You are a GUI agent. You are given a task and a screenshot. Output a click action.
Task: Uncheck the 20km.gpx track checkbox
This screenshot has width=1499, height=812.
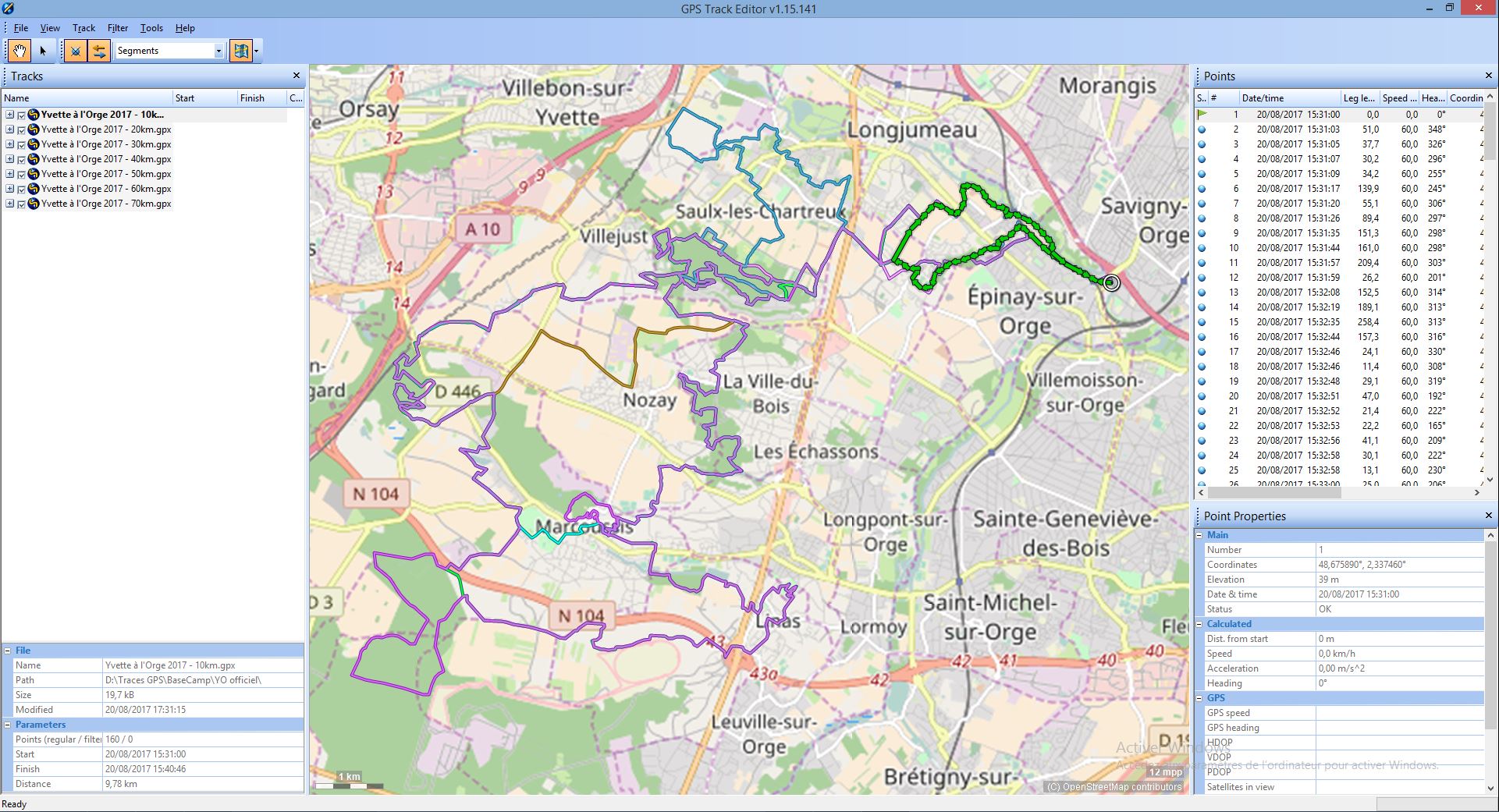(x=22, y=130)
